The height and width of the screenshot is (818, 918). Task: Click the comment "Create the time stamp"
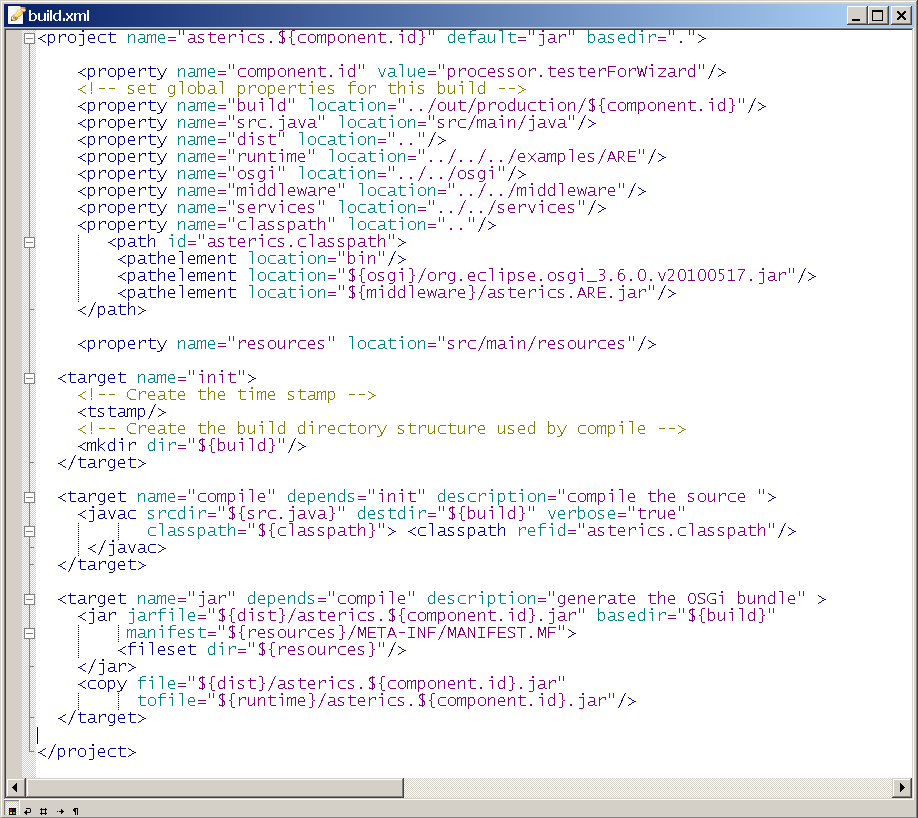[231, 394]
